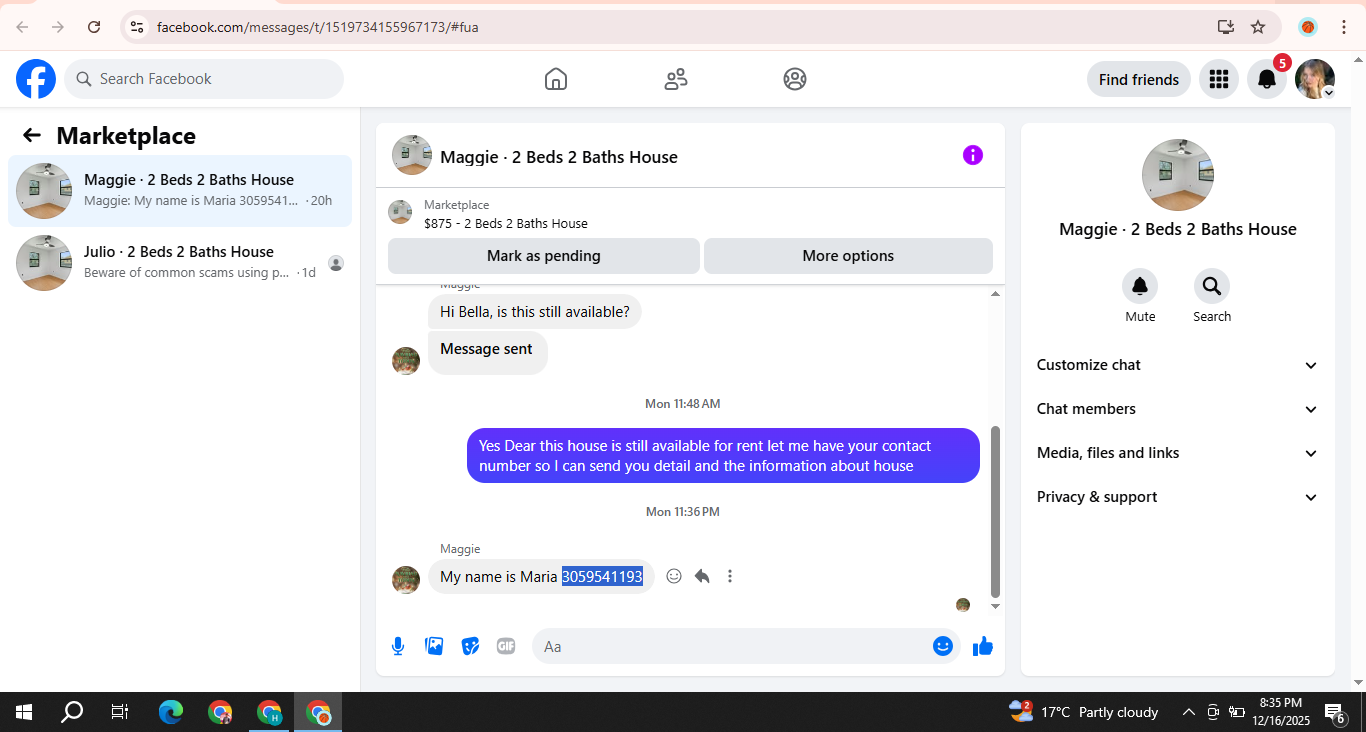Bookmark this page with the star icon

(x=1258, y=27)
